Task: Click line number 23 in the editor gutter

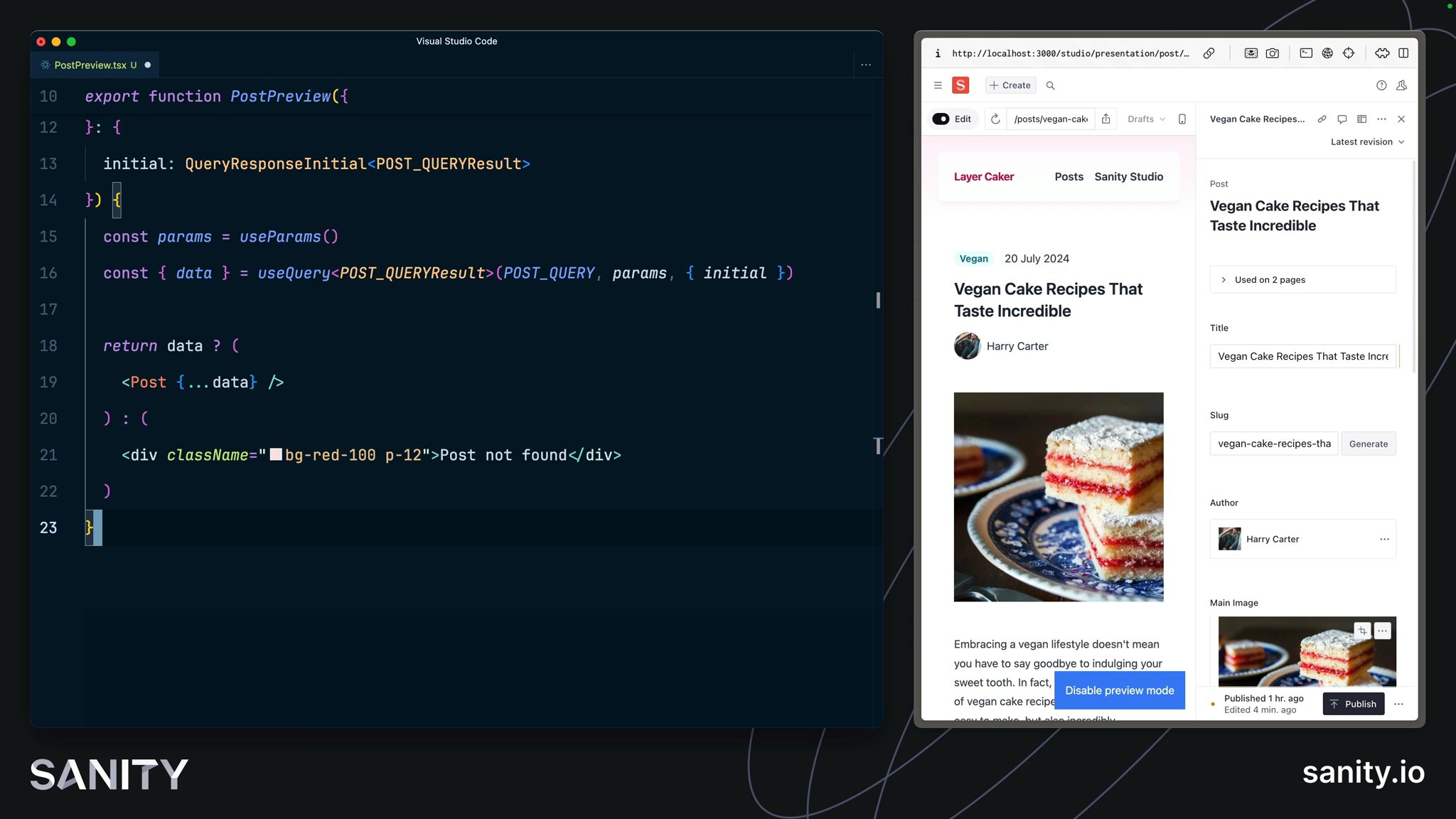Action: coord(48,528)
